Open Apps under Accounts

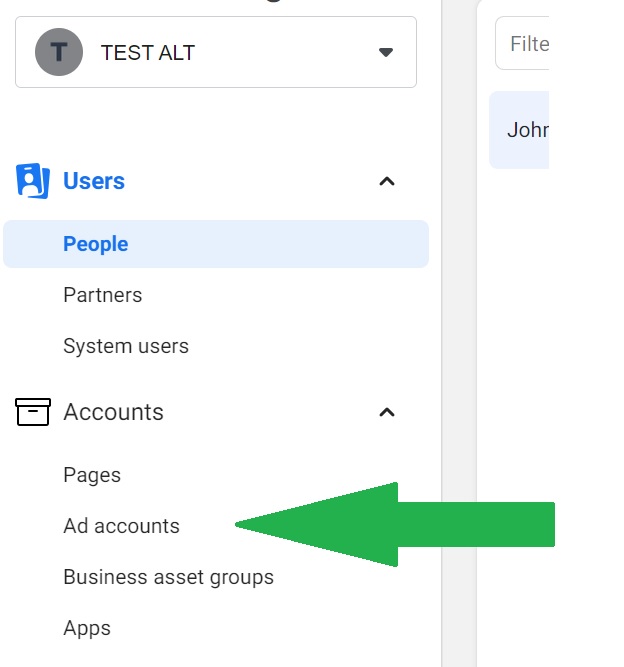87,628
